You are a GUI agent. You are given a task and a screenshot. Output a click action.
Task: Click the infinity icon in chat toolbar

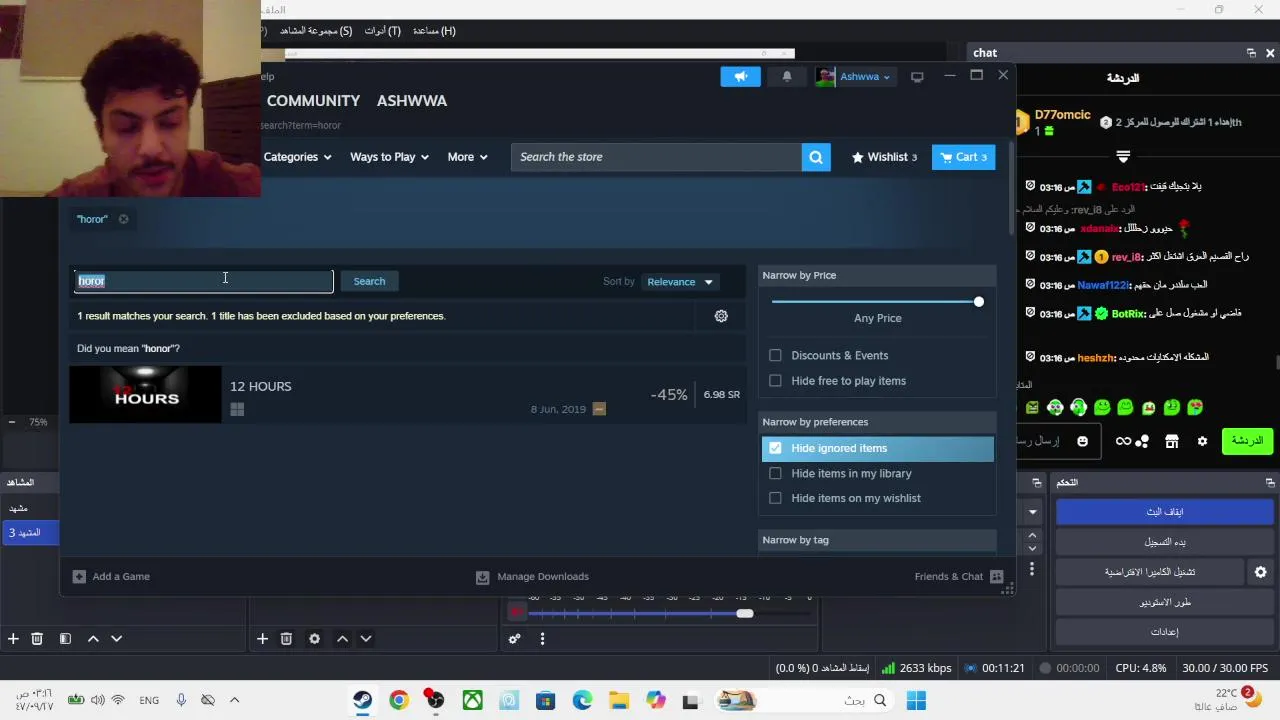(1124, 441)
